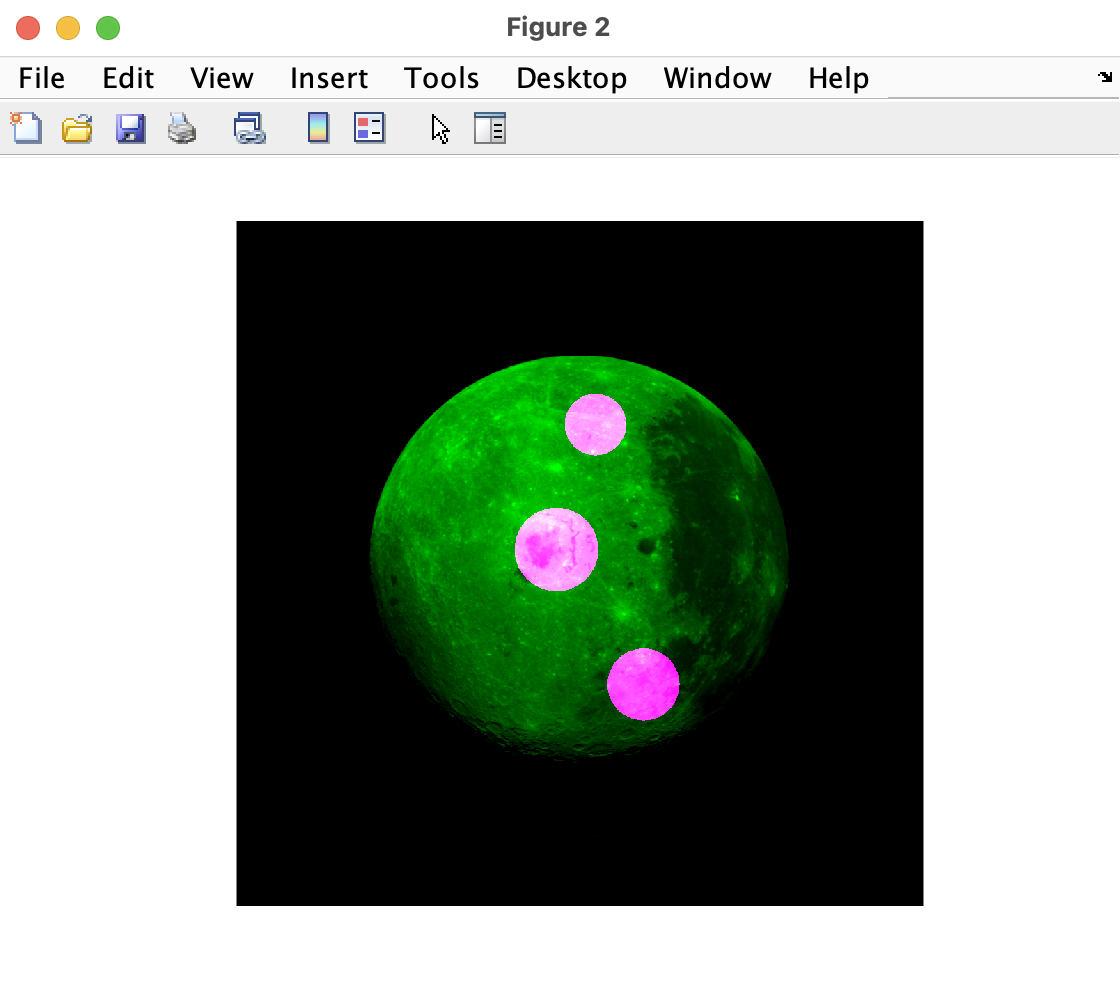The image size is (1120, 998).
Task: Click the bottom magenta circle on the moon
Action: (x=643, y=684)
